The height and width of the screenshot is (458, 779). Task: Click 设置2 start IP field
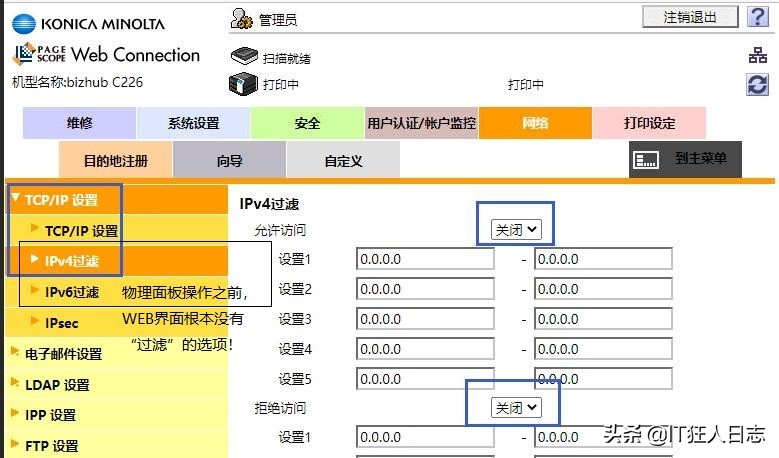(x=425, y=289)
